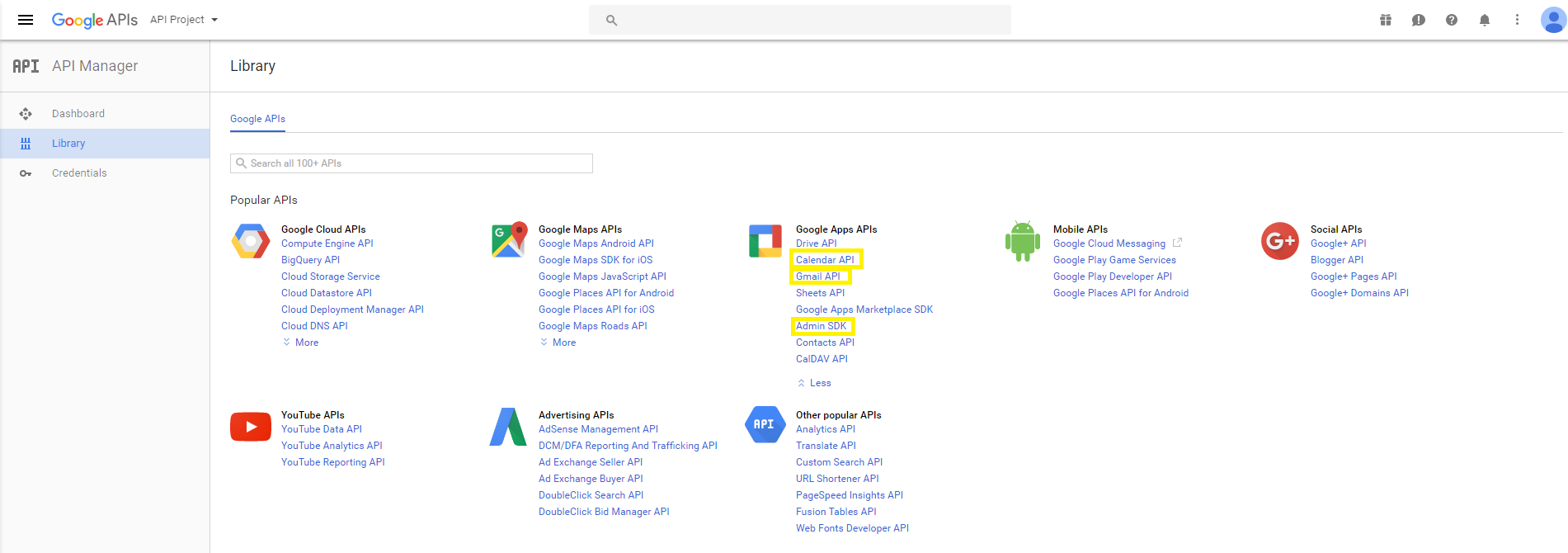This screenshot has height=553, width=1568.
Task: Click the Search all 100+ APIs field
Action: [x=412, y=163]
